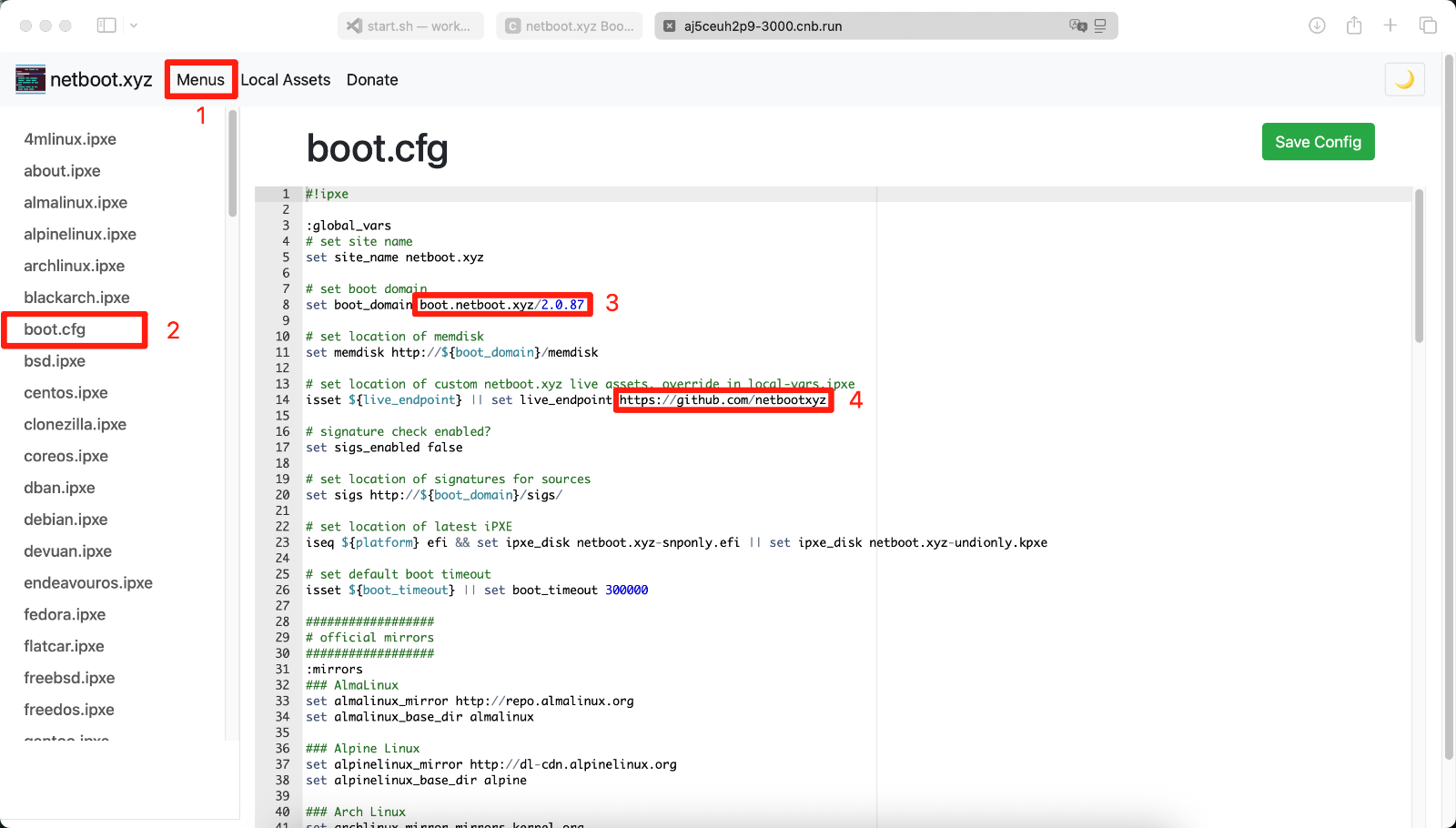Screen dimensions: 1456x828
Task: Expand the sidebar tab group dropdown arrow
Action: coord(134,25)
